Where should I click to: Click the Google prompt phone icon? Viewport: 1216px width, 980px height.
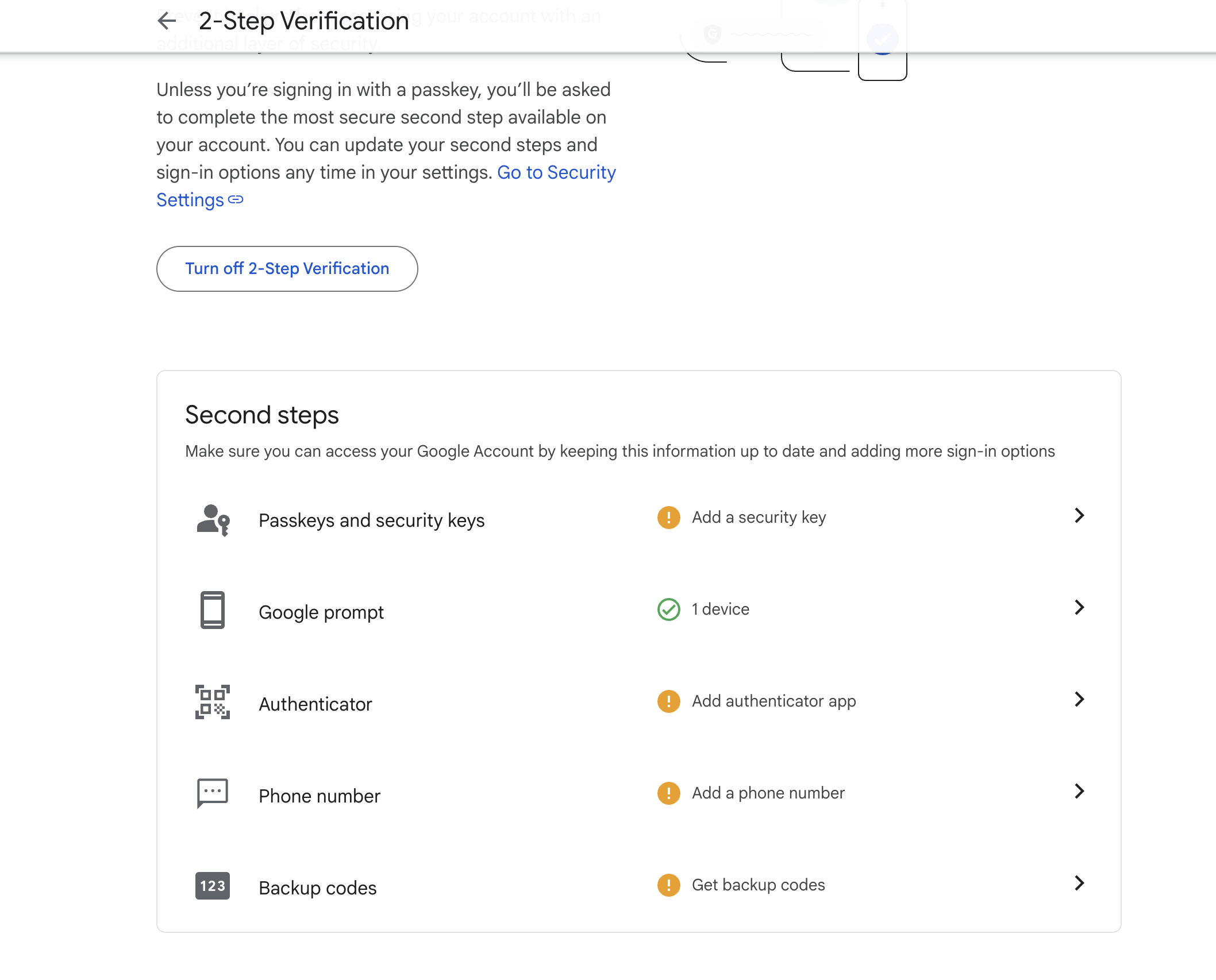(x=213, y=610)
